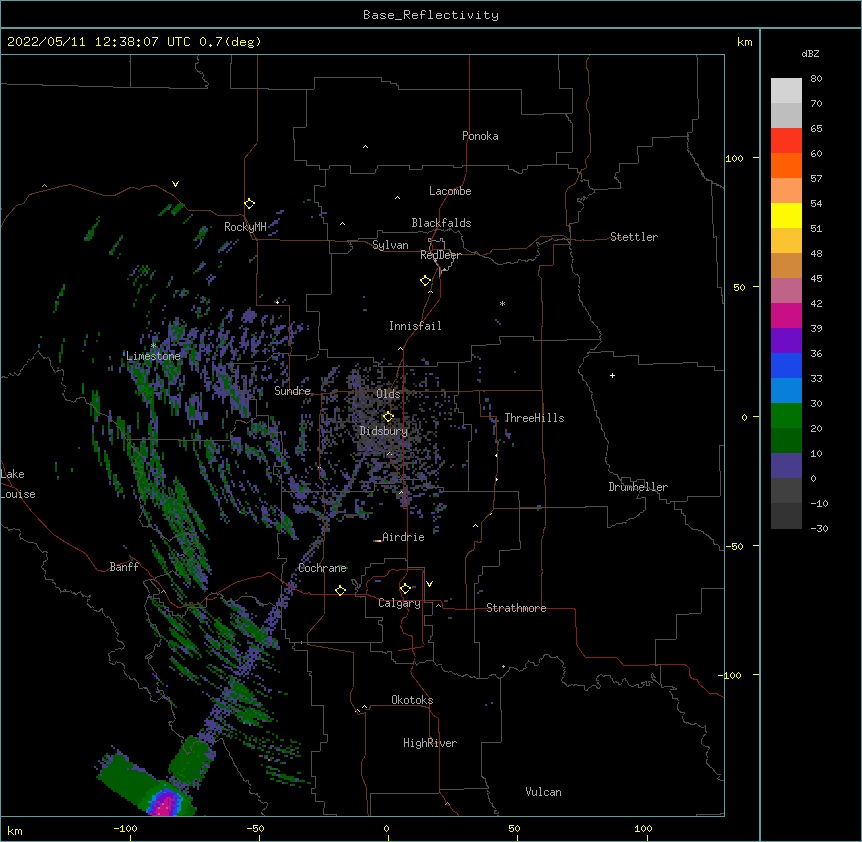The width and height of the screenshot is (862, 842).
Task: Click the Strathmore town label
Action: point(516,608)
